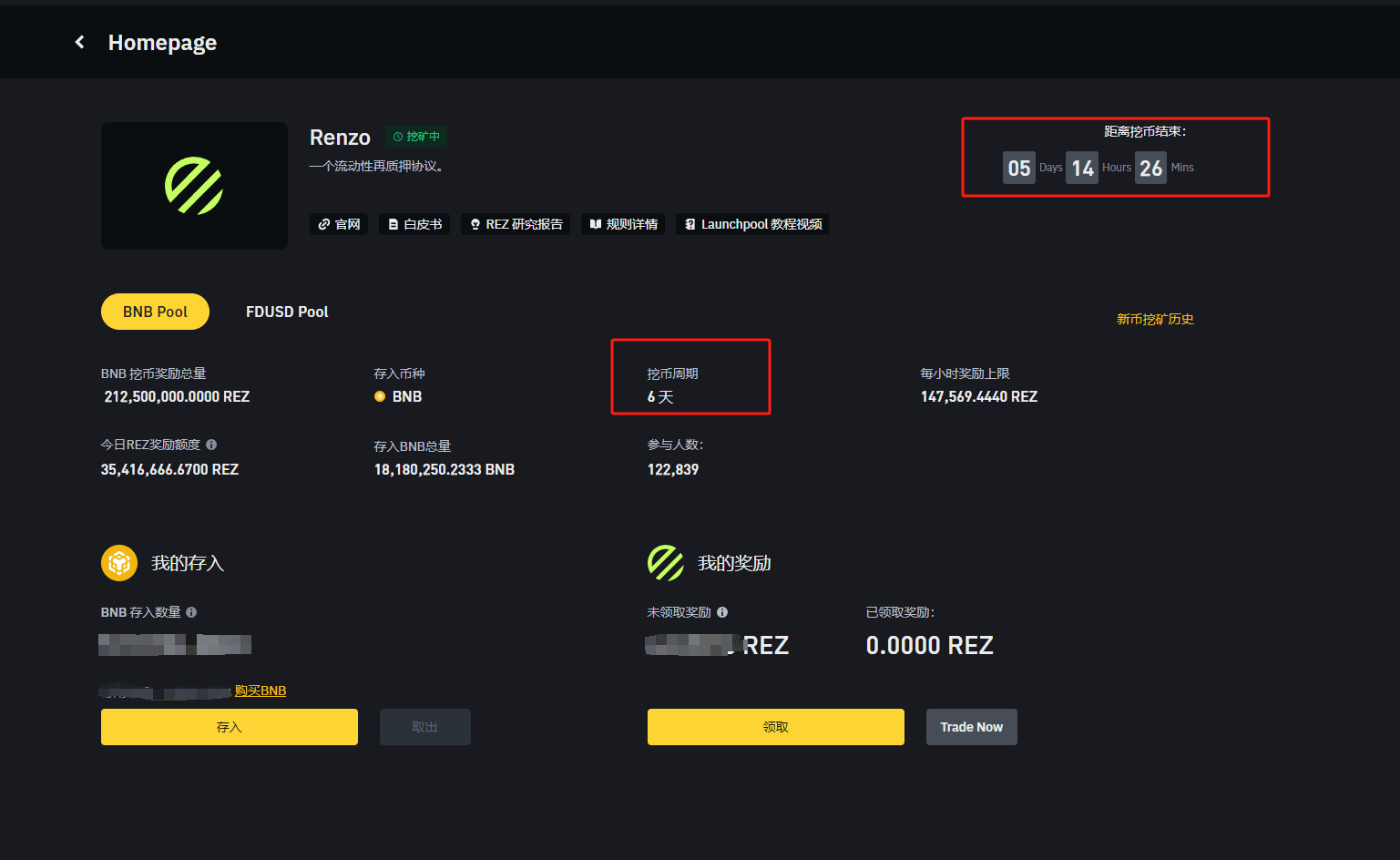Screen dimensions: 1400x860
Task: Open the 新币挖矿历史 history link
Action: (x=1155, y=319)
